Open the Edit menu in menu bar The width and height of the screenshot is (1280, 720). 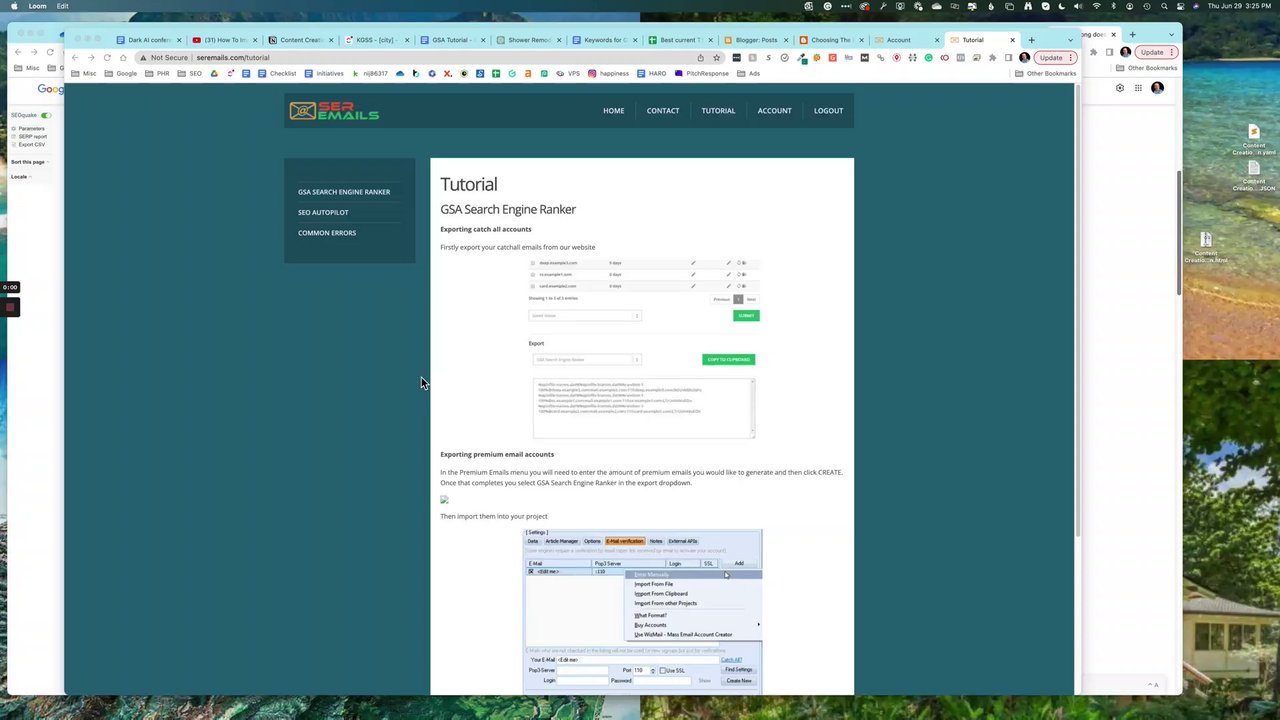tap(62, 6)
